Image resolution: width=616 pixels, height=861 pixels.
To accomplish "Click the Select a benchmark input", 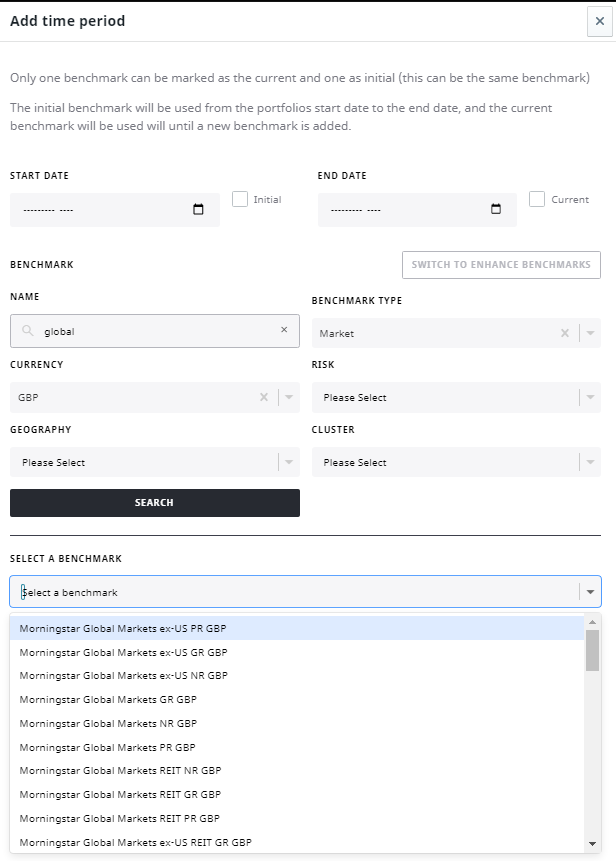I will tap(305, 592).
